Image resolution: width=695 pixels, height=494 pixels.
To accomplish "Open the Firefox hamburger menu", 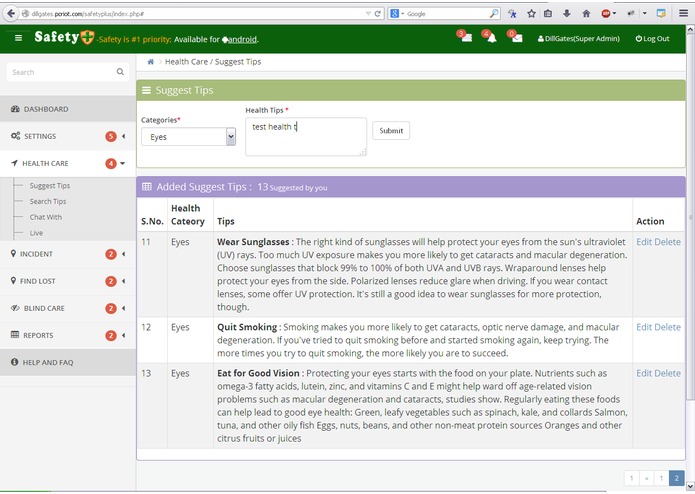I will (x=683, y=13).
